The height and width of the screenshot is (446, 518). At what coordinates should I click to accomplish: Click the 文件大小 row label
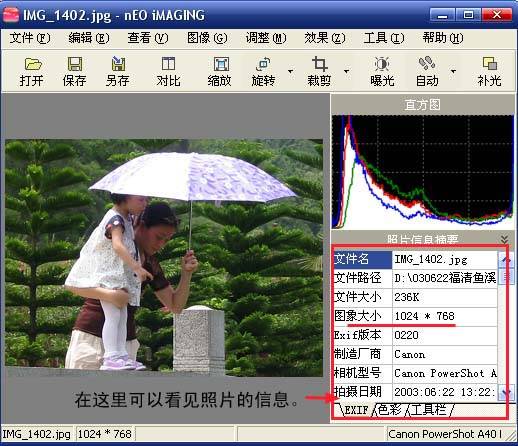[363, 297]
